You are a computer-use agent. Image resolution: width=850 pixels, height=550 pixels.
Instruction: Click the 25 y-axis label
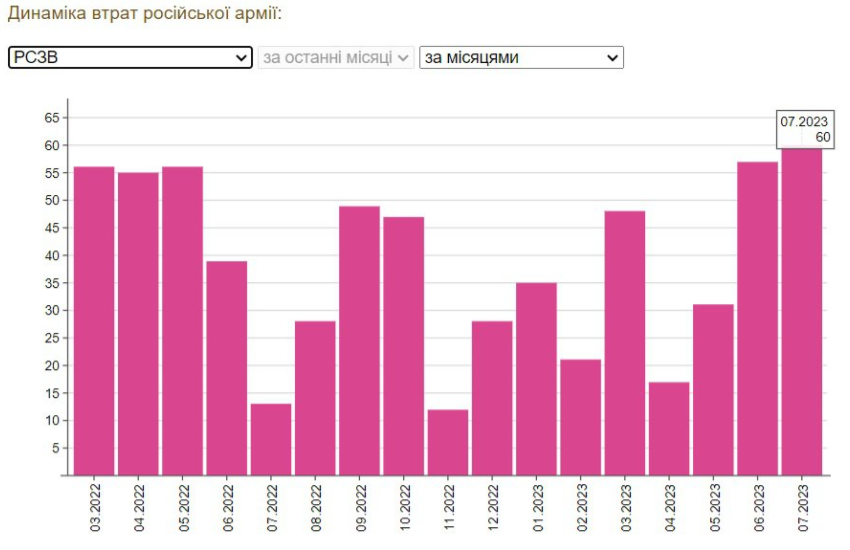pyautogui.click(x=52, y=338)
